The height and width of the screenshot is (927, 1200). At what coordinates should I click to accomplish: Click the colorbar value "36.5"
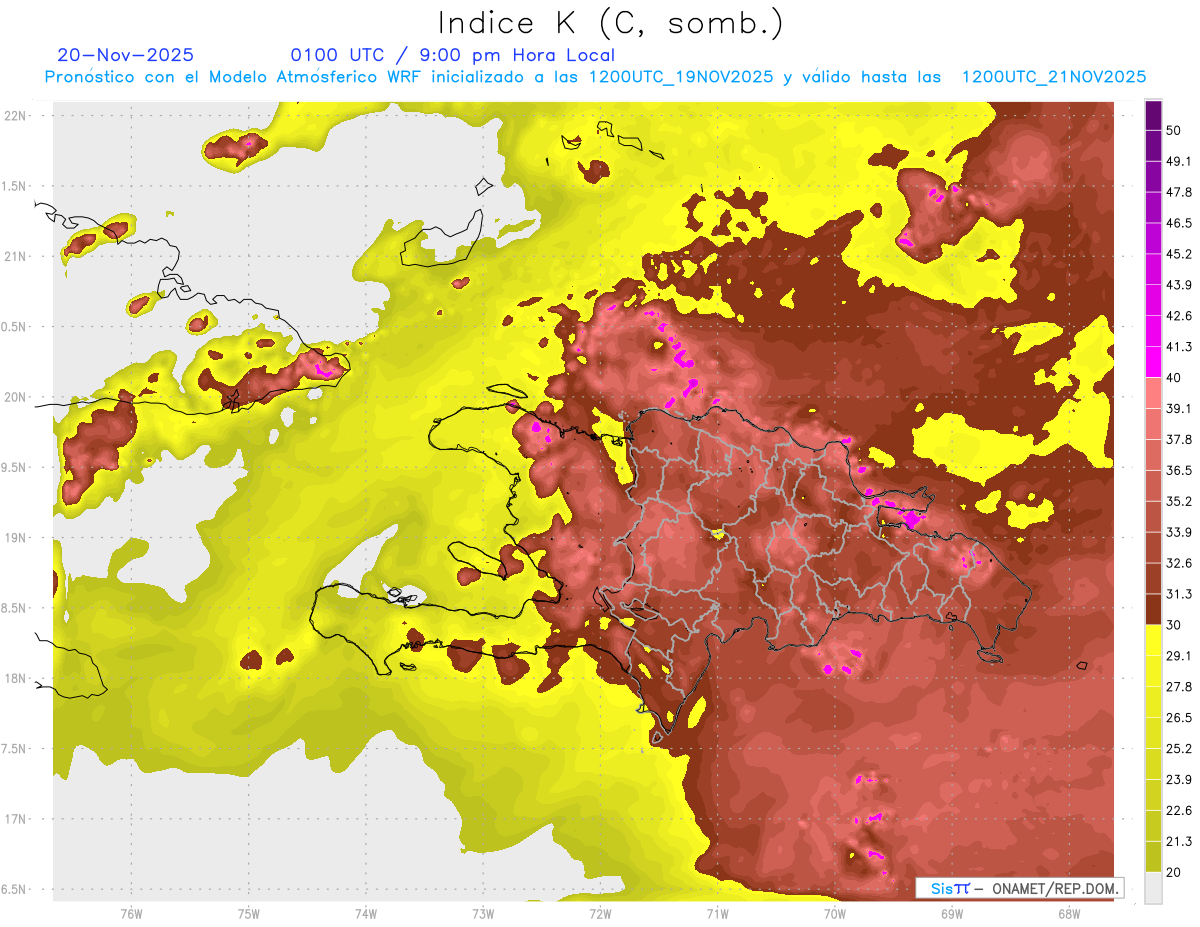[1180, 470]
